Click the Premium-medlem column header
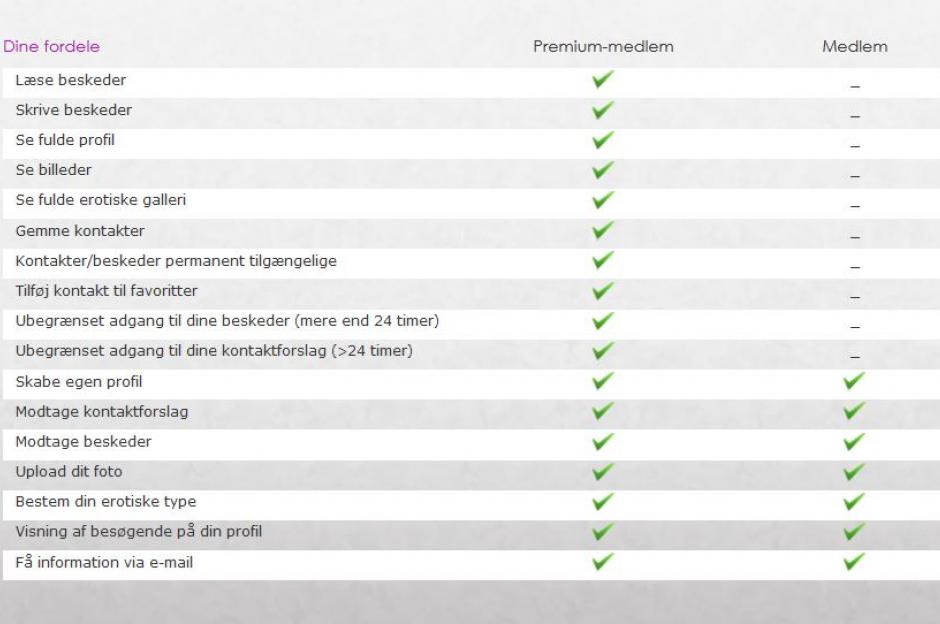This screenshot has height=624, width=940. 603,47
